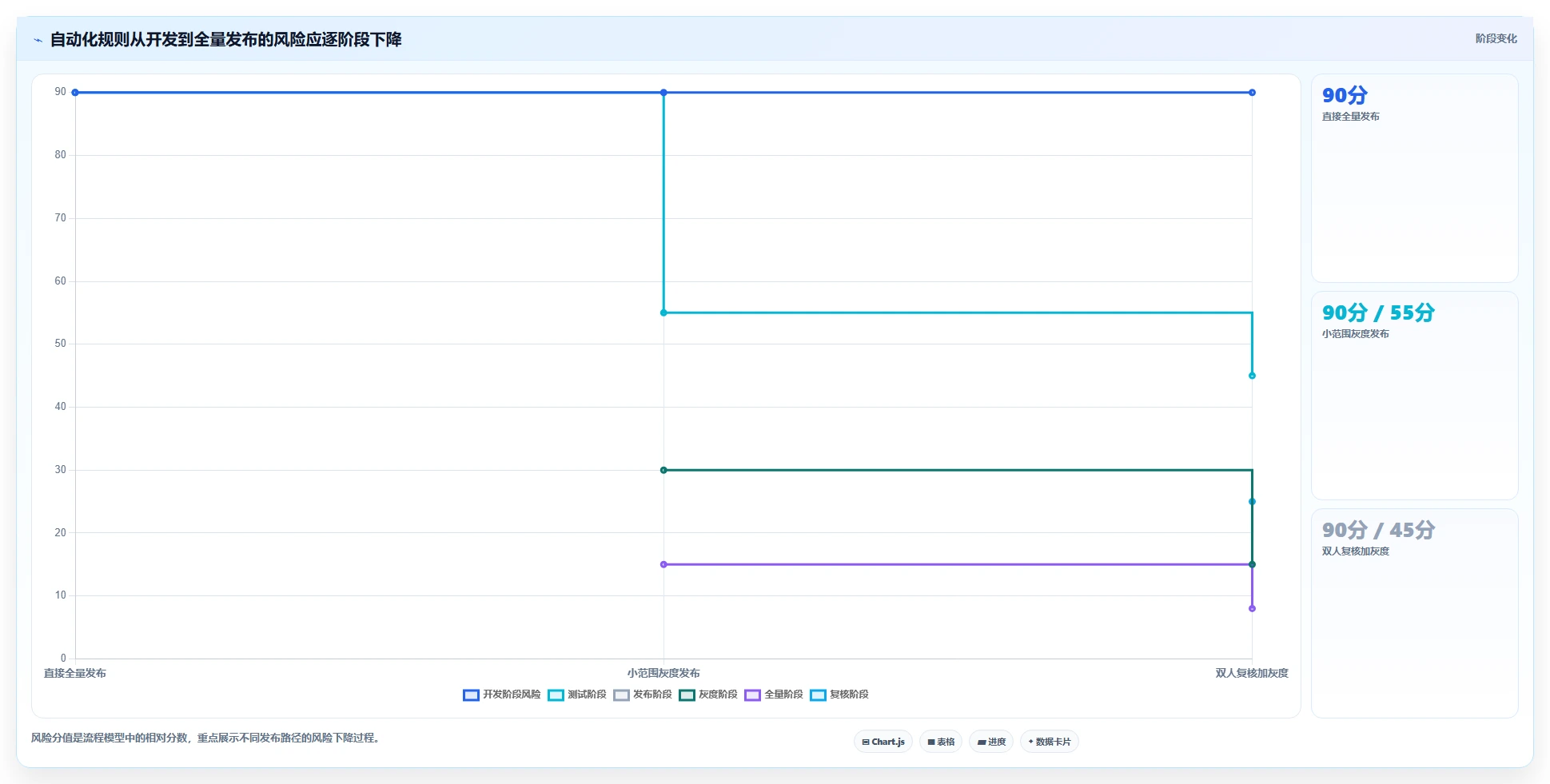Click the 进度 chip
This screenshot has height=784, width=1550.
click(x=991, y=742)
